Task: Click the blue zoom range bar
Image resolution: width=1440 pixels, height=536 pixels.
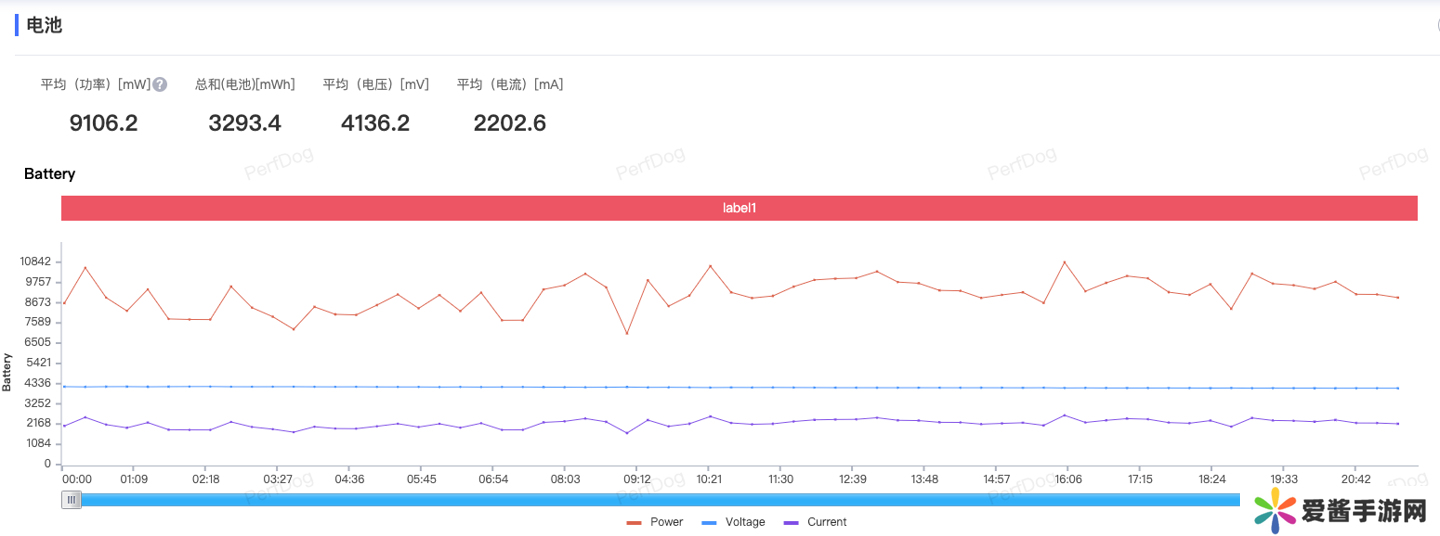Action: click(660, 500)
